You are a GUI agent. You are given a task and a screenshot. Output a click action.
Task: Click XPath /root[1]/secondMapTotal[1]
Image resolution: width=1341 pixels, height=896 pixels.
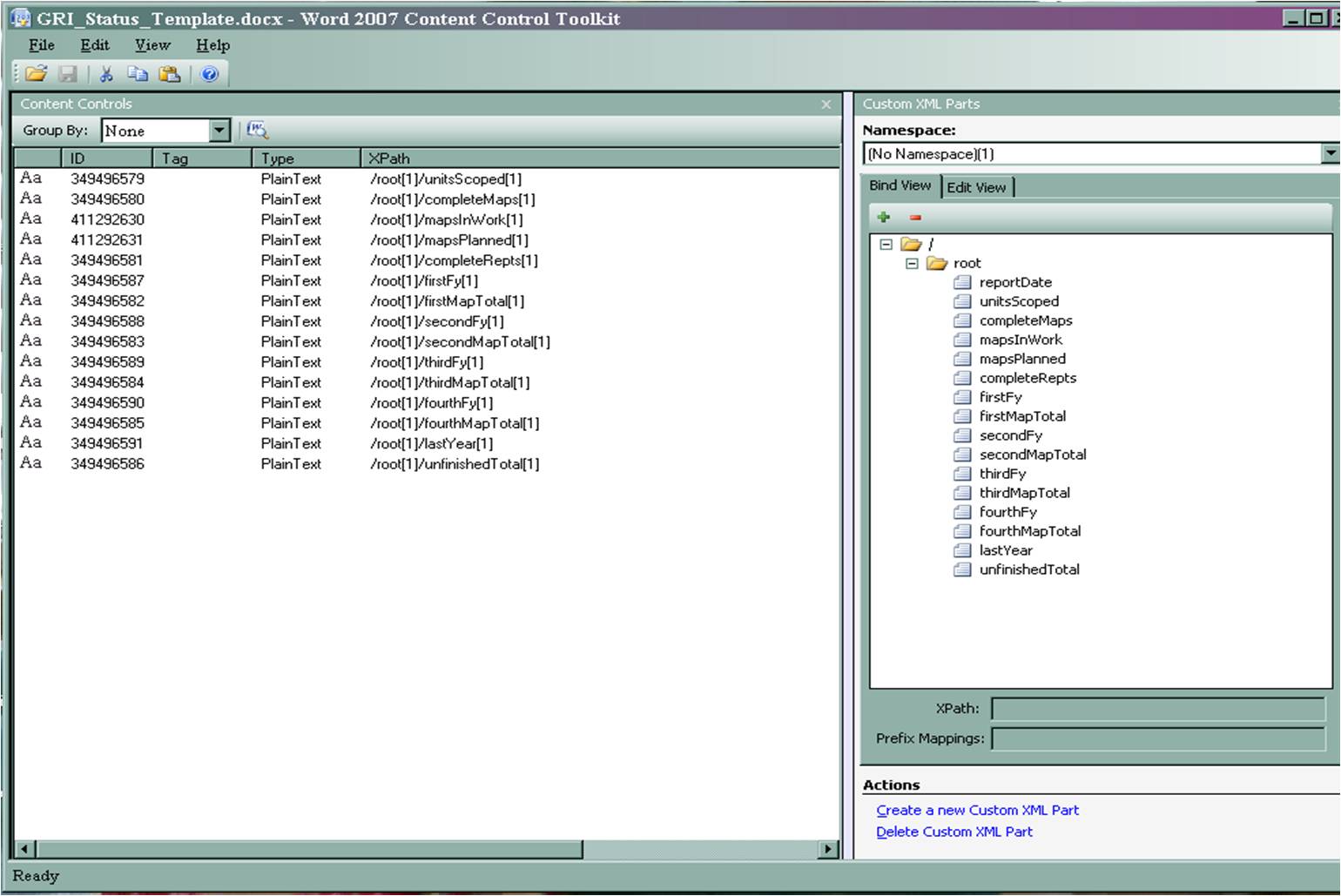coord(460,341)
